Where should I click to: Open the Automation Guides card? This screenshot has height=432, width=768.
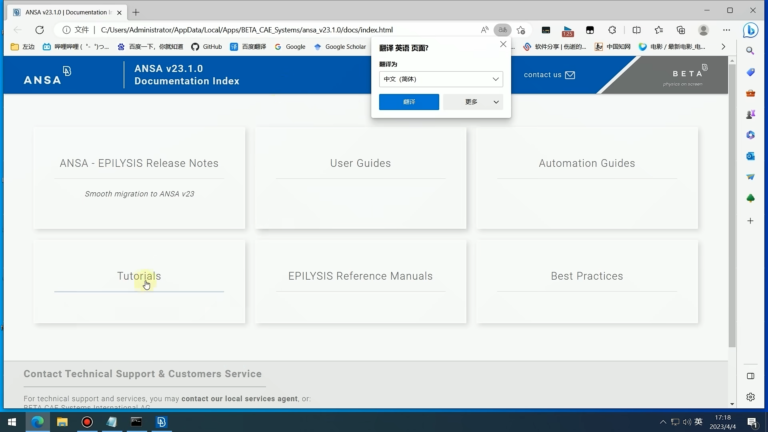click(587, 178)
